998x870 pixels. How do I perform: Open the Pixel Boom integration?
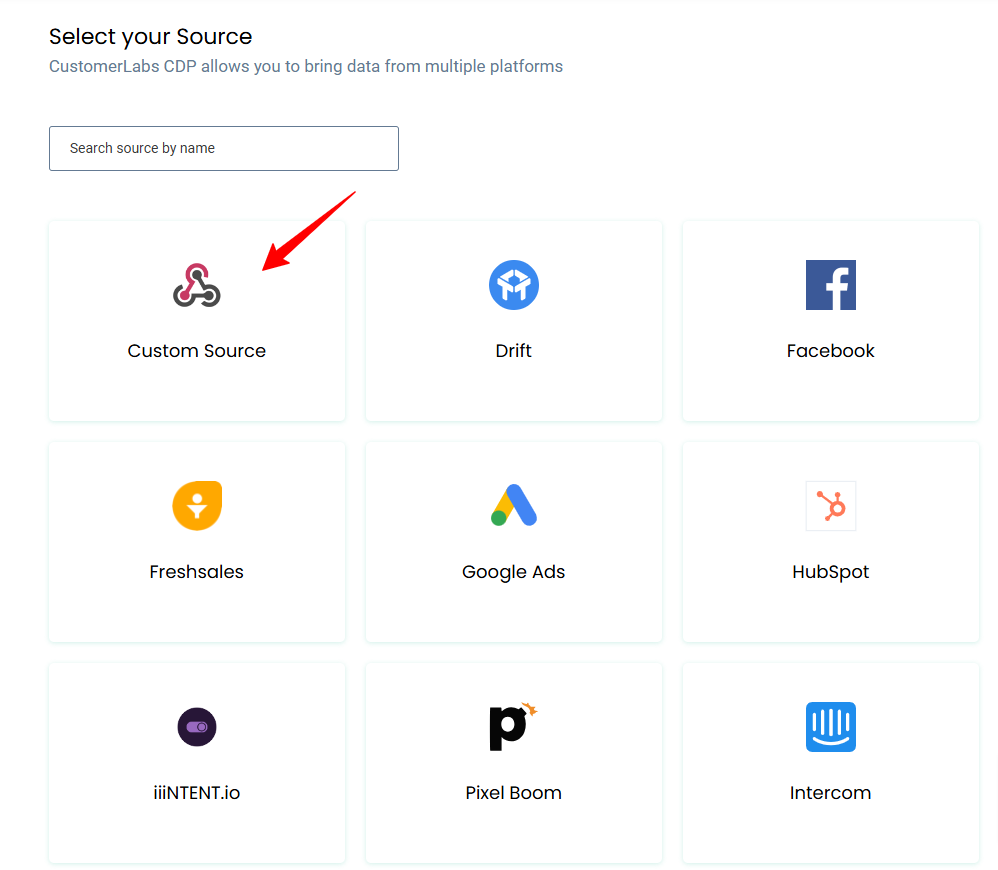click(513, 762)
